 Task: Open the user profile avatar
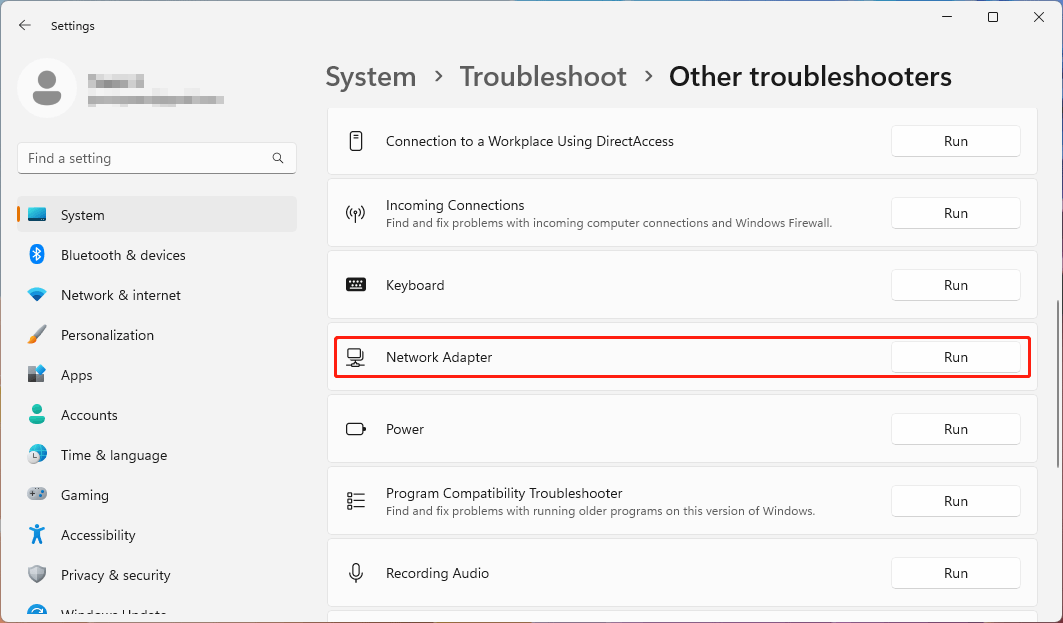pos(47,88)
